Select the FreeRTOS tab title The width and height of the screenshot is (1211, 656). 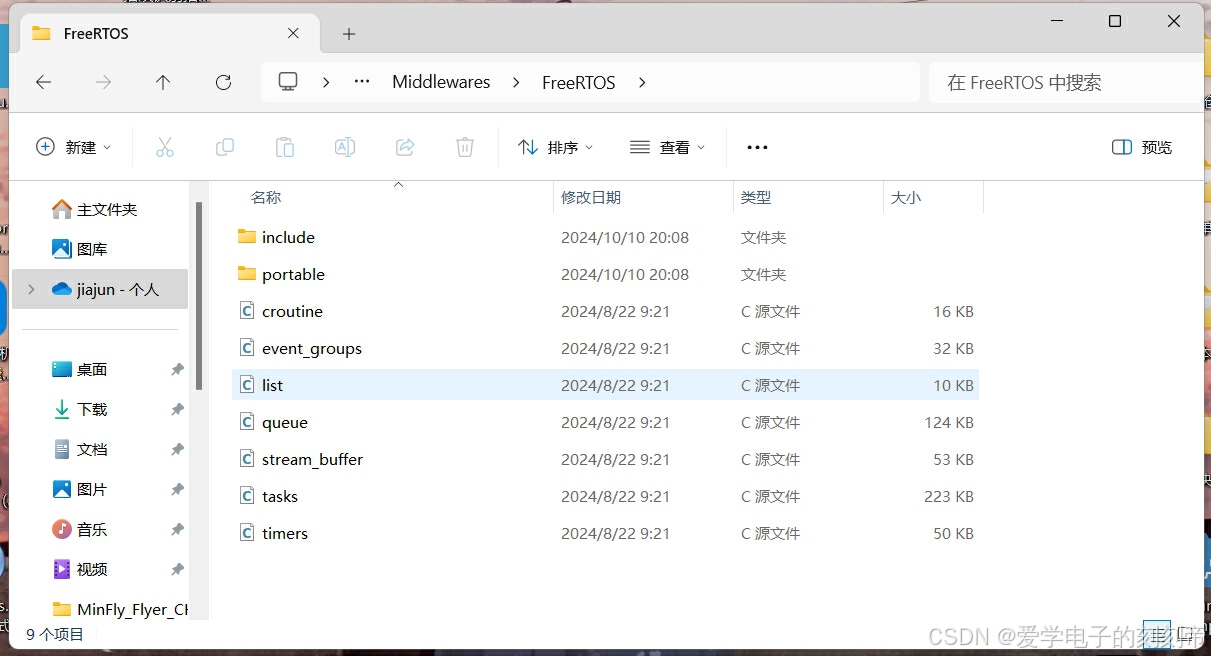click(96, 33)
